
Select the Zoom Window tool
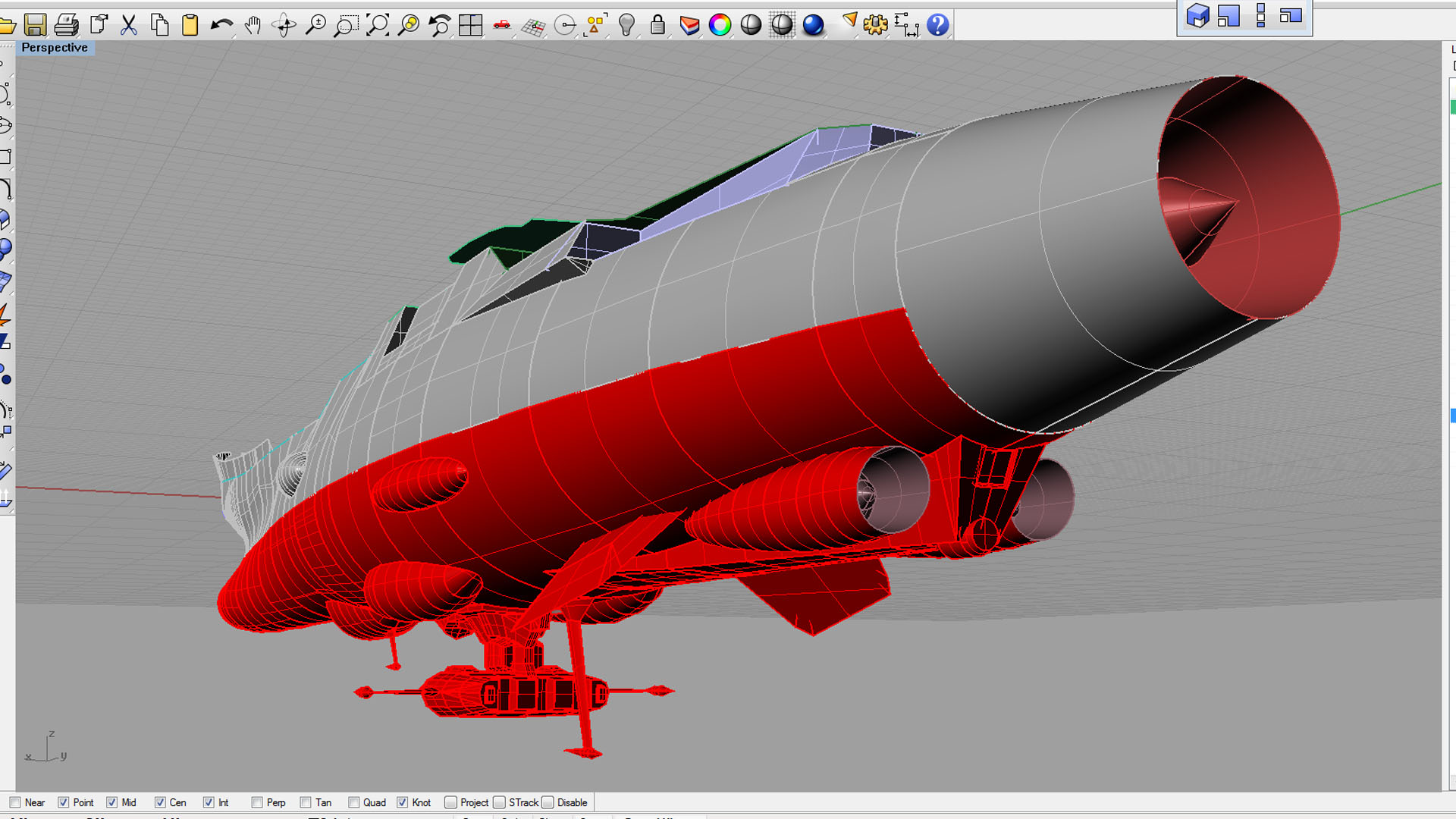[346, 25]
